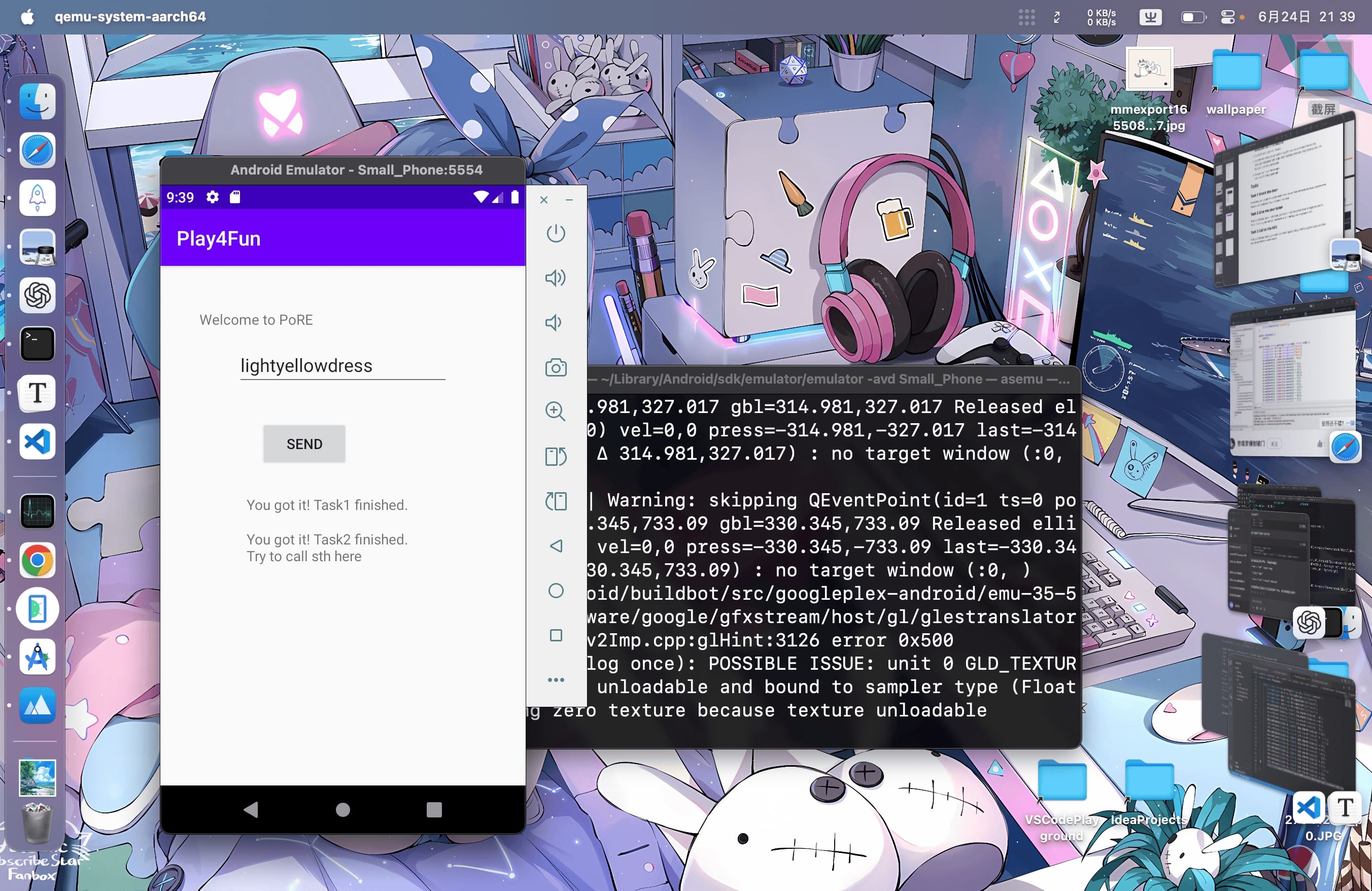The height and width of the screenshot is (891, 1372).
Task: Tap Android navigation bar home button
Action: point(343,810)
